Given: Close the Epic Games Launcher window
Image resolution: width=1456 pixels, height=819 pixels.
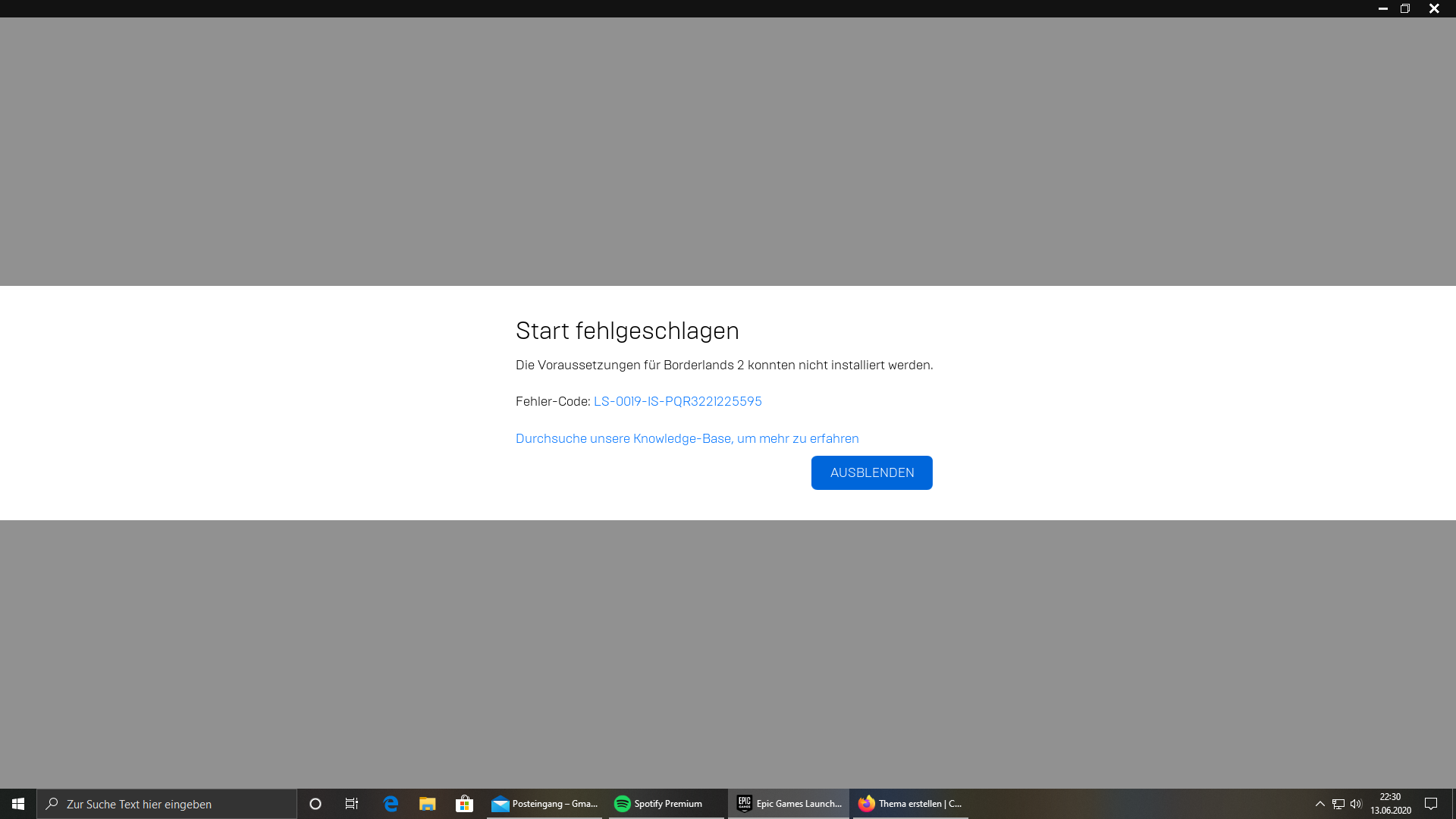Looking at the screenshot, I should tap(1434, 8).
